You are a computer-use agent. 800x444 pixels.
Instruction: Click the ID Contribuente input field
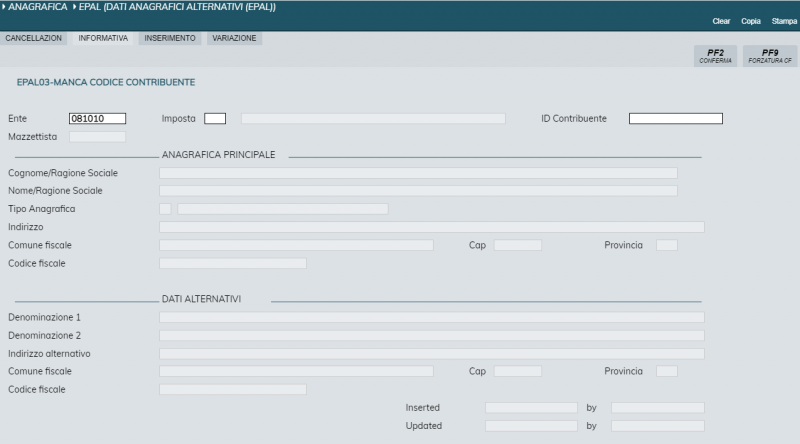pyautogui.click(x=675, y=119)
